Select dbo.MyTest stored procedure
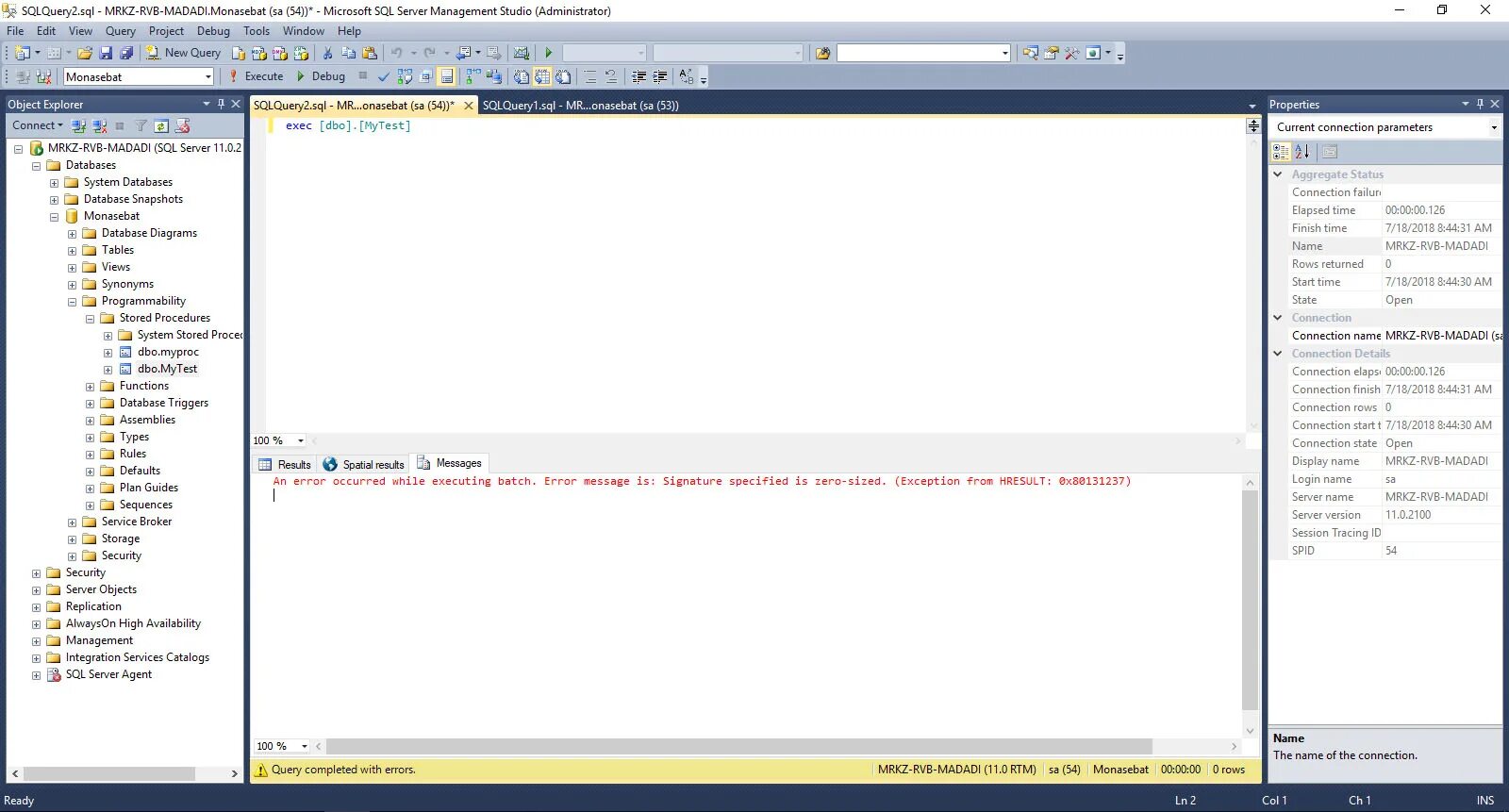The image size is (1509, 812). 167,369
